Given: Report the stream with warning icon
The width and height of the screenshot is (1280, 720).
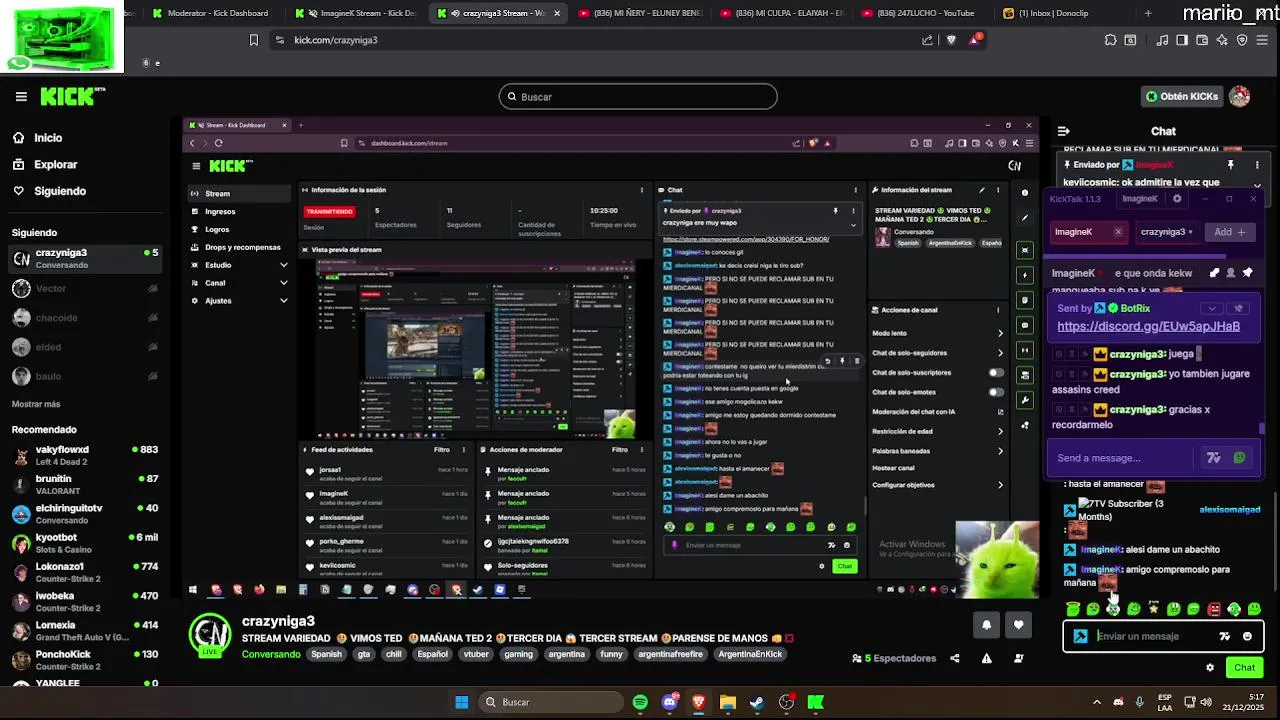Looking at the screenshot, I should click(987, 658).
